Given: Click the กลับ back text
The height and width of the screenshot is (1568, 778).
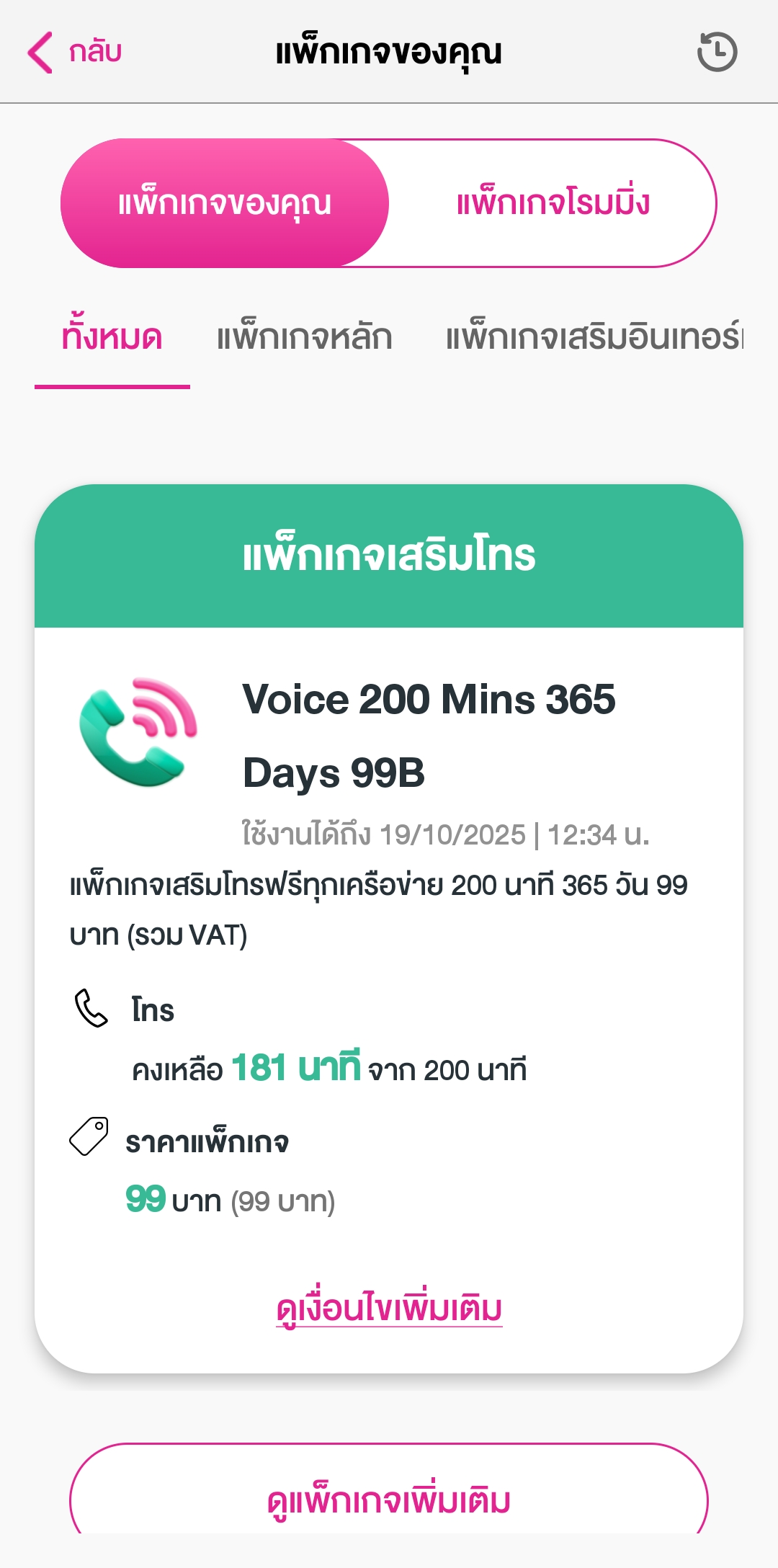Looking at the screenshot, I should (95, 52).
